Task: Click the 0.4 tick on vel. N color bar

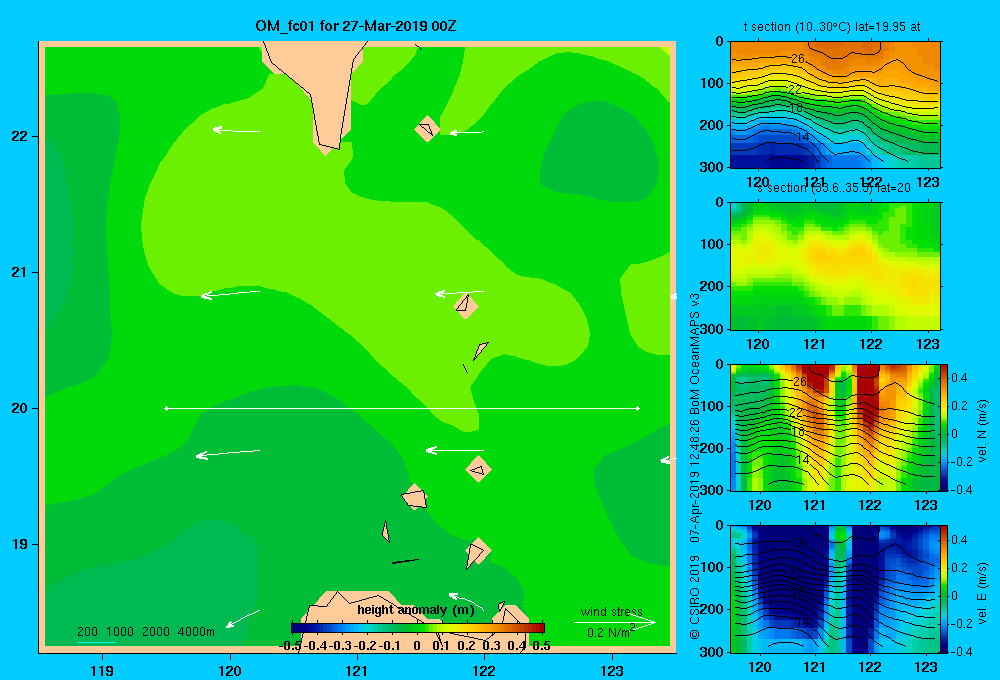Action: [959, 378]
